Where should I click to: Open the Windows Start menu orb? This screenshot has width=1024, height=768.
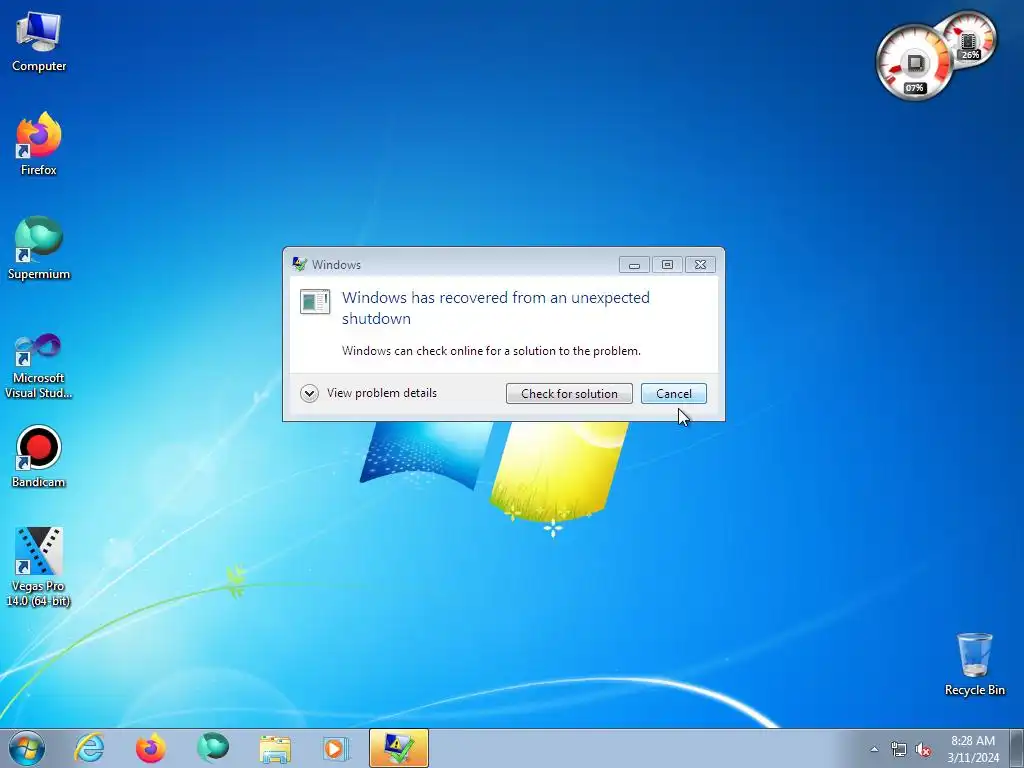click(27, 748)
